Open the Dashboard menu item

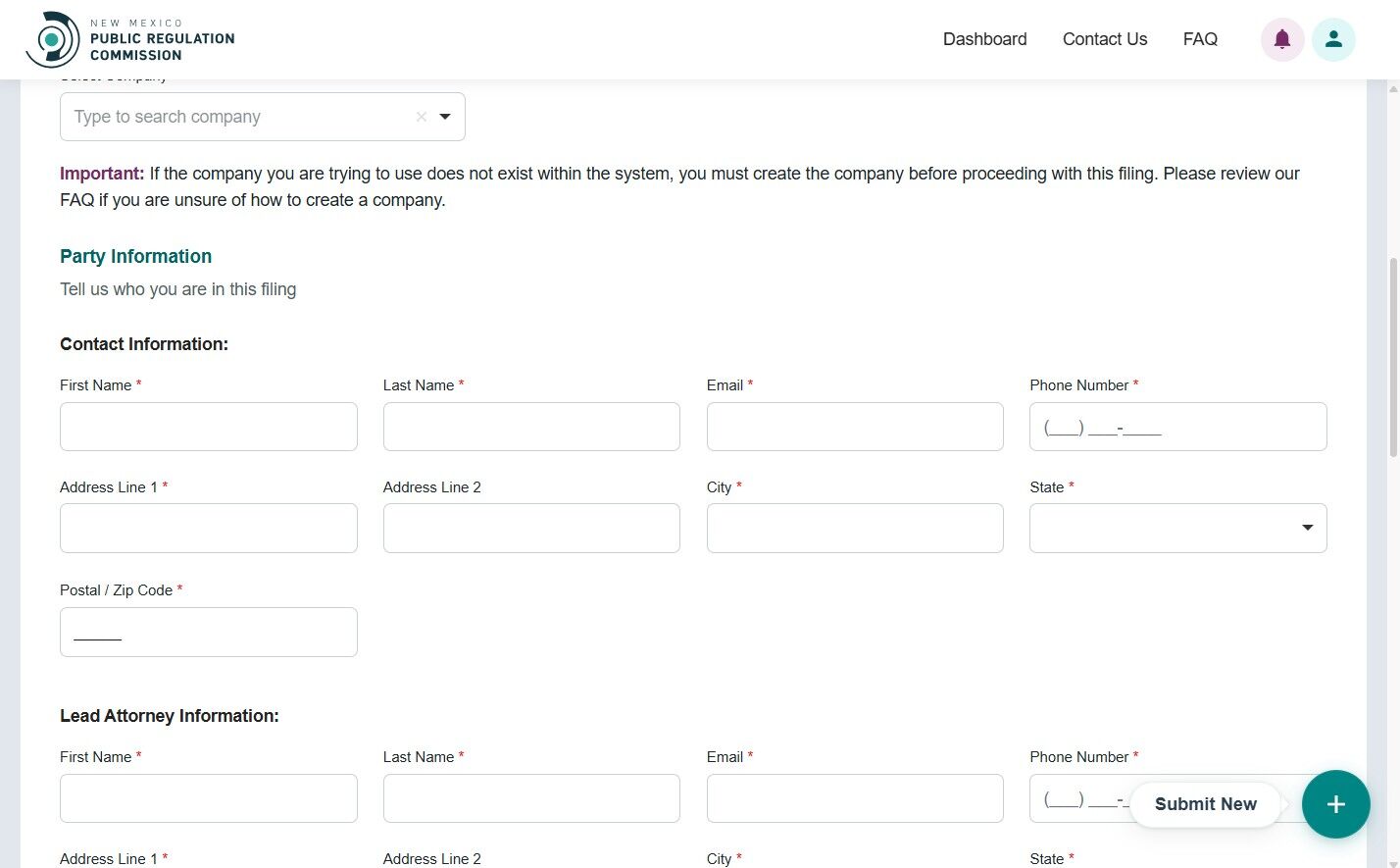pos(984,39)
